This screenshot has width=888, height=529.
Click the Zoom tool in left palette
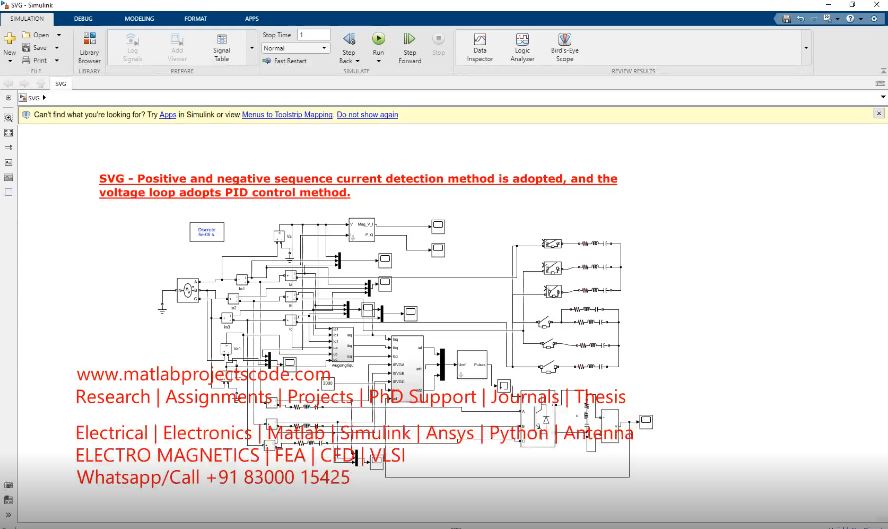(8, 118)
